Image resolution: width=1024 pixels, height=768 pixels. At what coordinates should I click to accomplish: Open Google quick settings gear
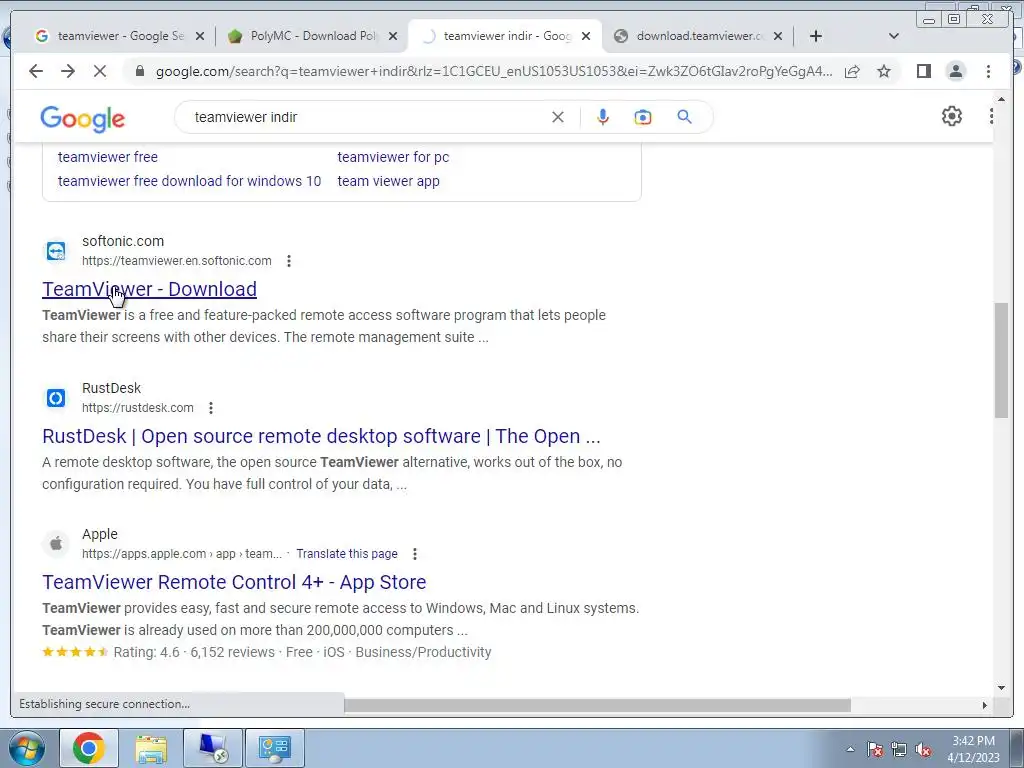coord(952,116)
